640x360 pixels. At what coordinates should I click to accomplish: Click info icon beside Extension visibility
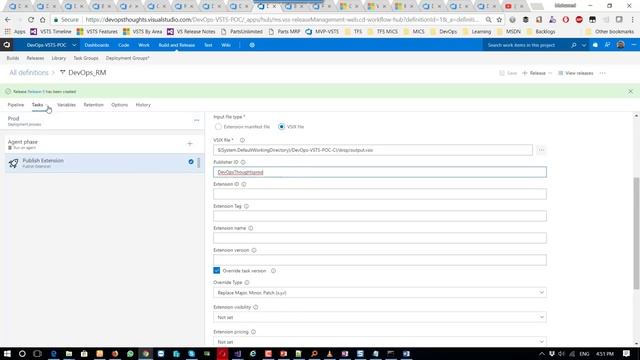pyautogui.click(x=256, y=307)
